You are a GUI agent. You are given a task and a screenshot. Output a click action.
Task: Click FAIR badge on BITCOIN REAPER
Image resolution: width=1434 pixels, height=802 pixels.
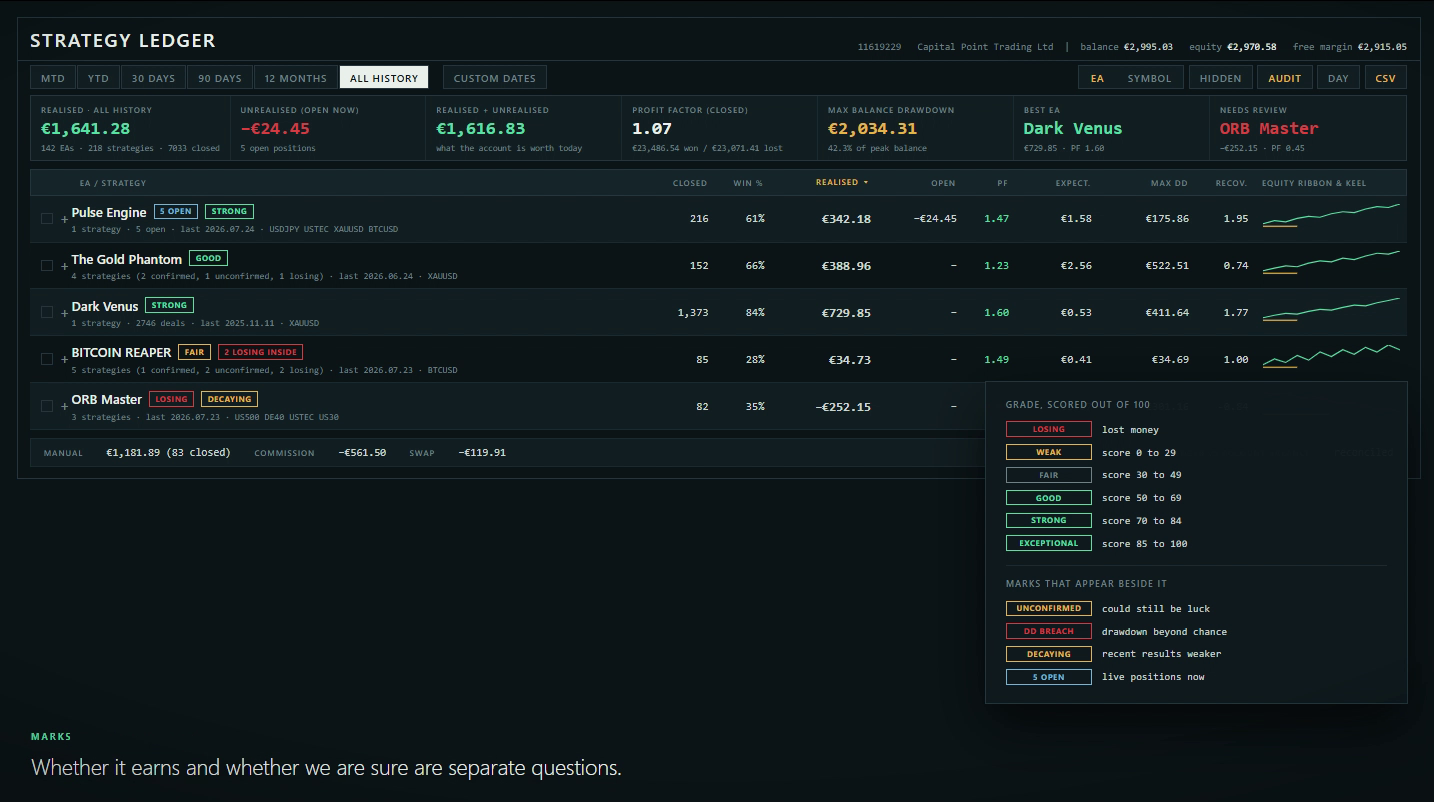[x=194, y=352]
